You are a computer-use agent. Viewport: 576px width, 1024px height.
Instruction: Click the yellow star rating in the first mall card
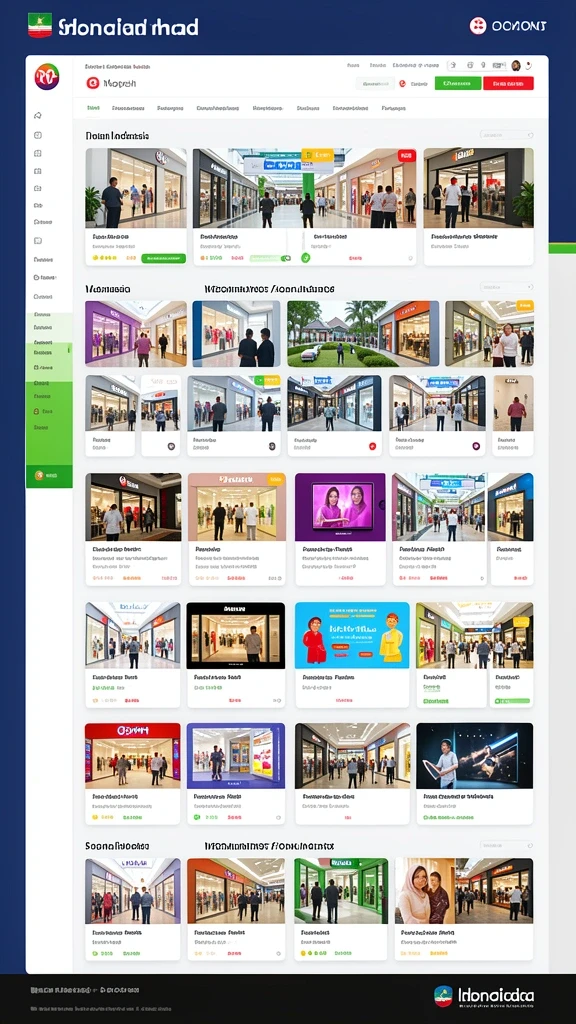tap(104, 258)
